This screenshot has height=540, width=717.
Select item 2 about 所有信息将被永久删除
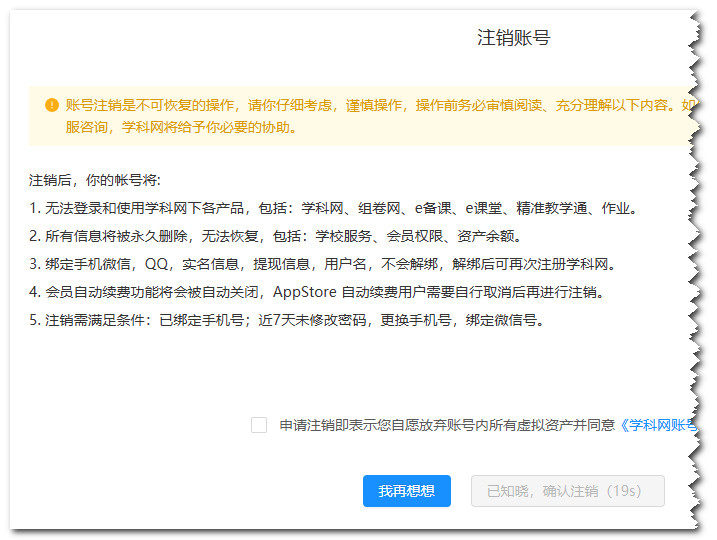pyautogui.click(x=275, y=236)
